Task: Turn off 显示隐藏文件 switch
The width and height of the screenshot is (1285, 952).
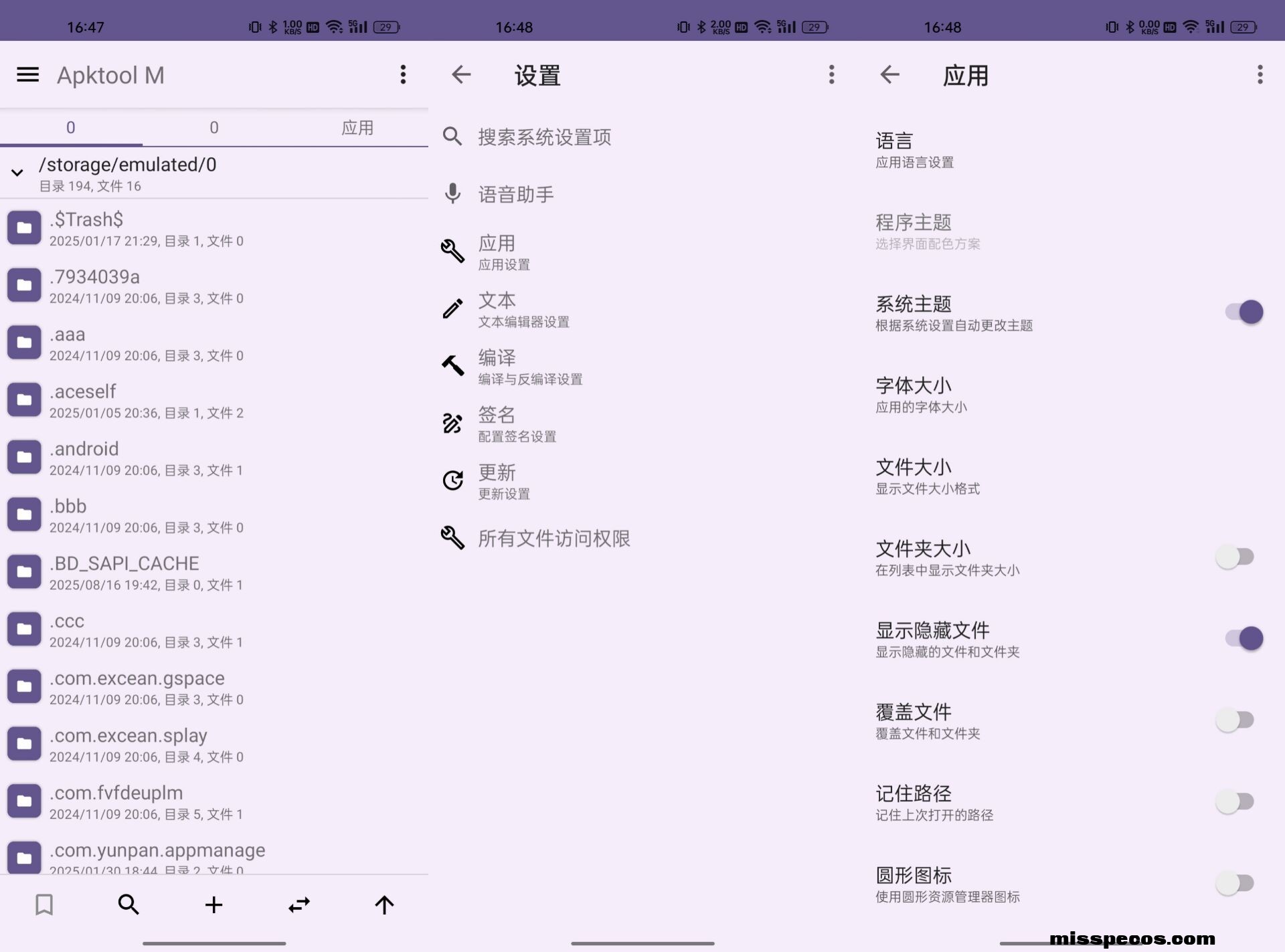Action: tap(1244, 638)
